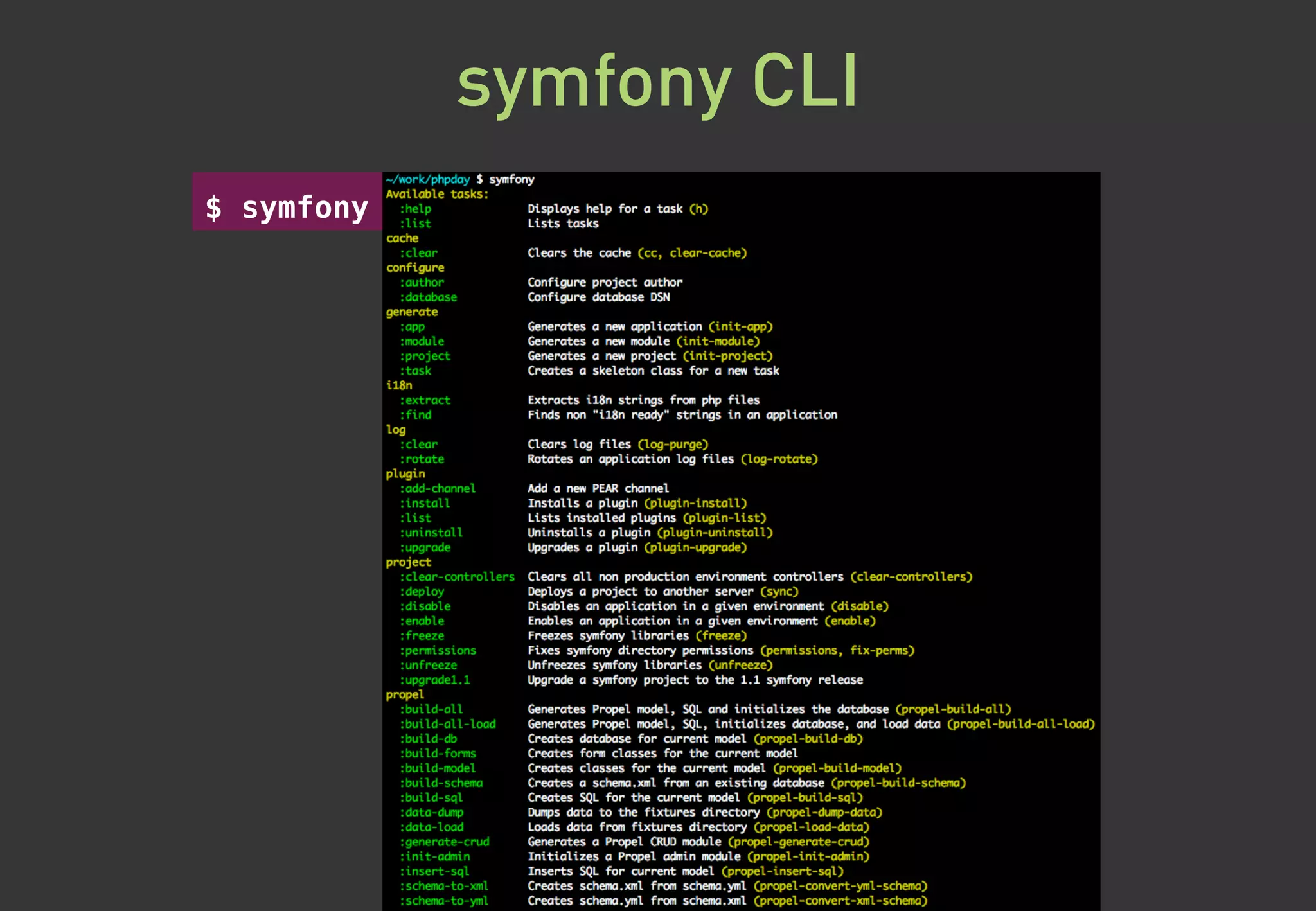Select the ':clear-controllers' task name
Image resolution: width=1316 pixels, height=911 pixels.
click(457, 577)
